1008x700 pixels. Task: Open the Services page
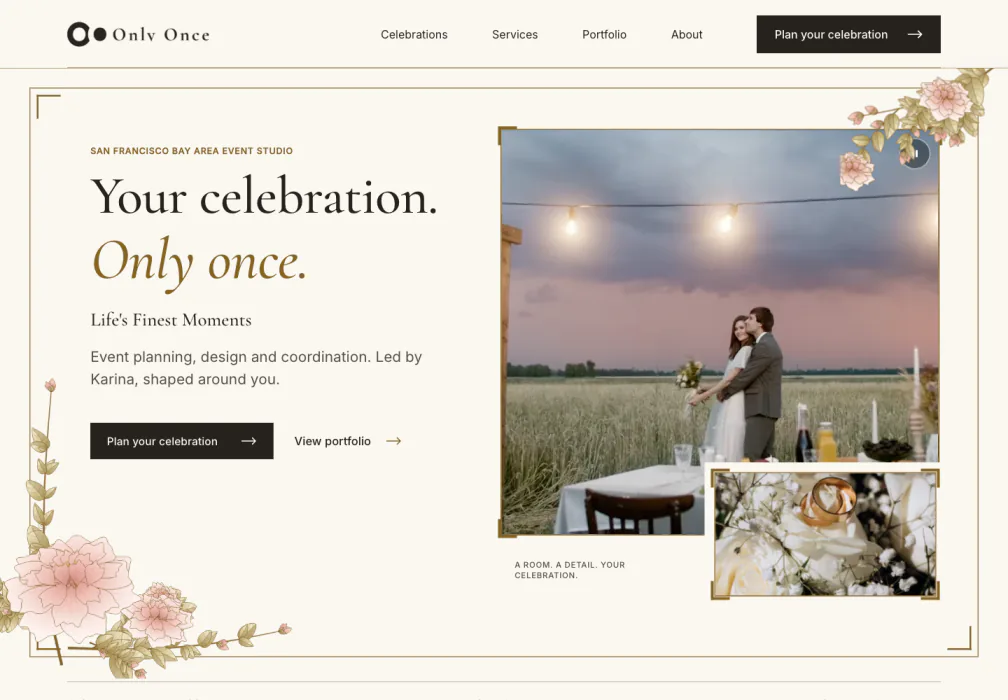click(x=515, y=35)
